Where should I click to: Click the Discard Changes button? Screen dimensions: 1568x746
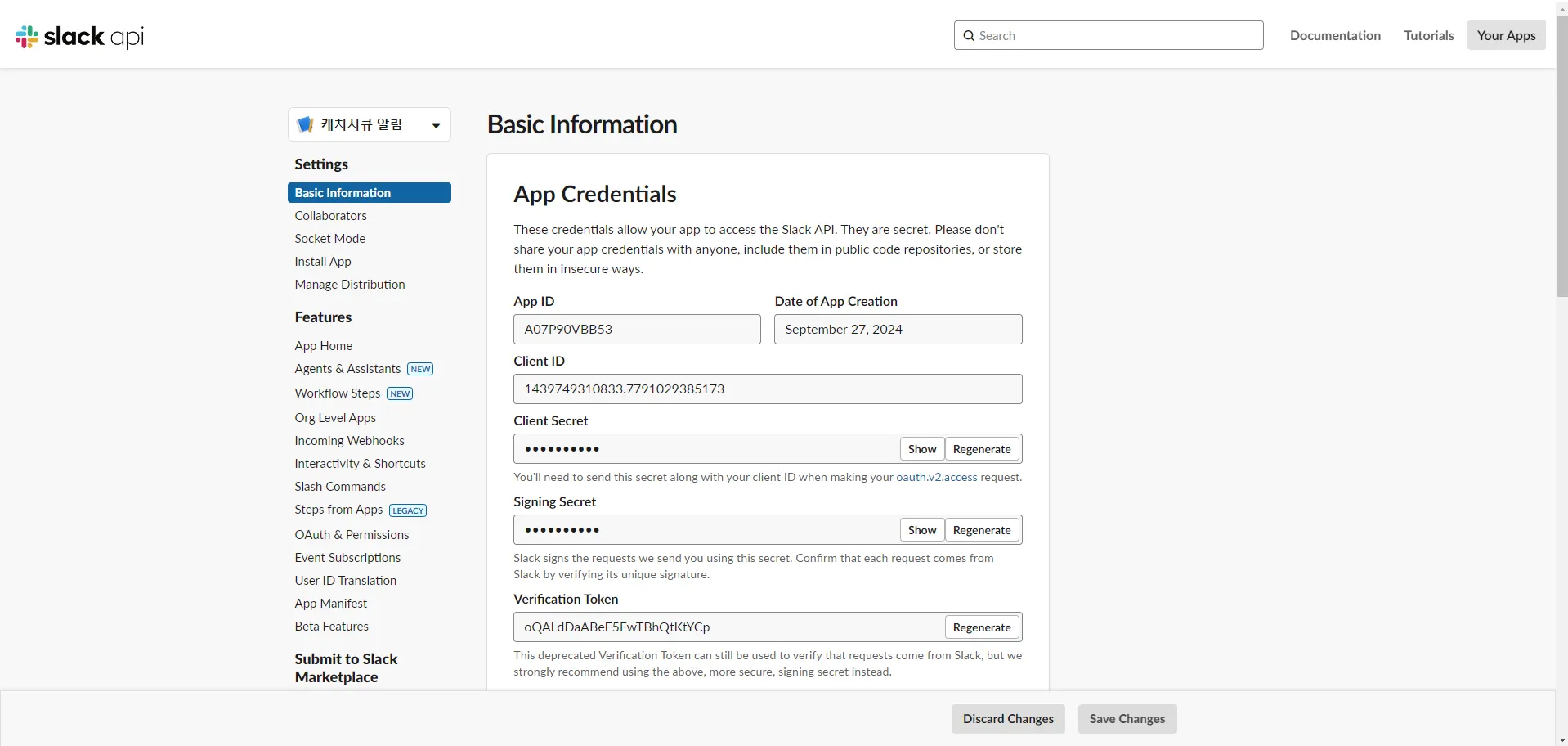(x=1008, y=719)
